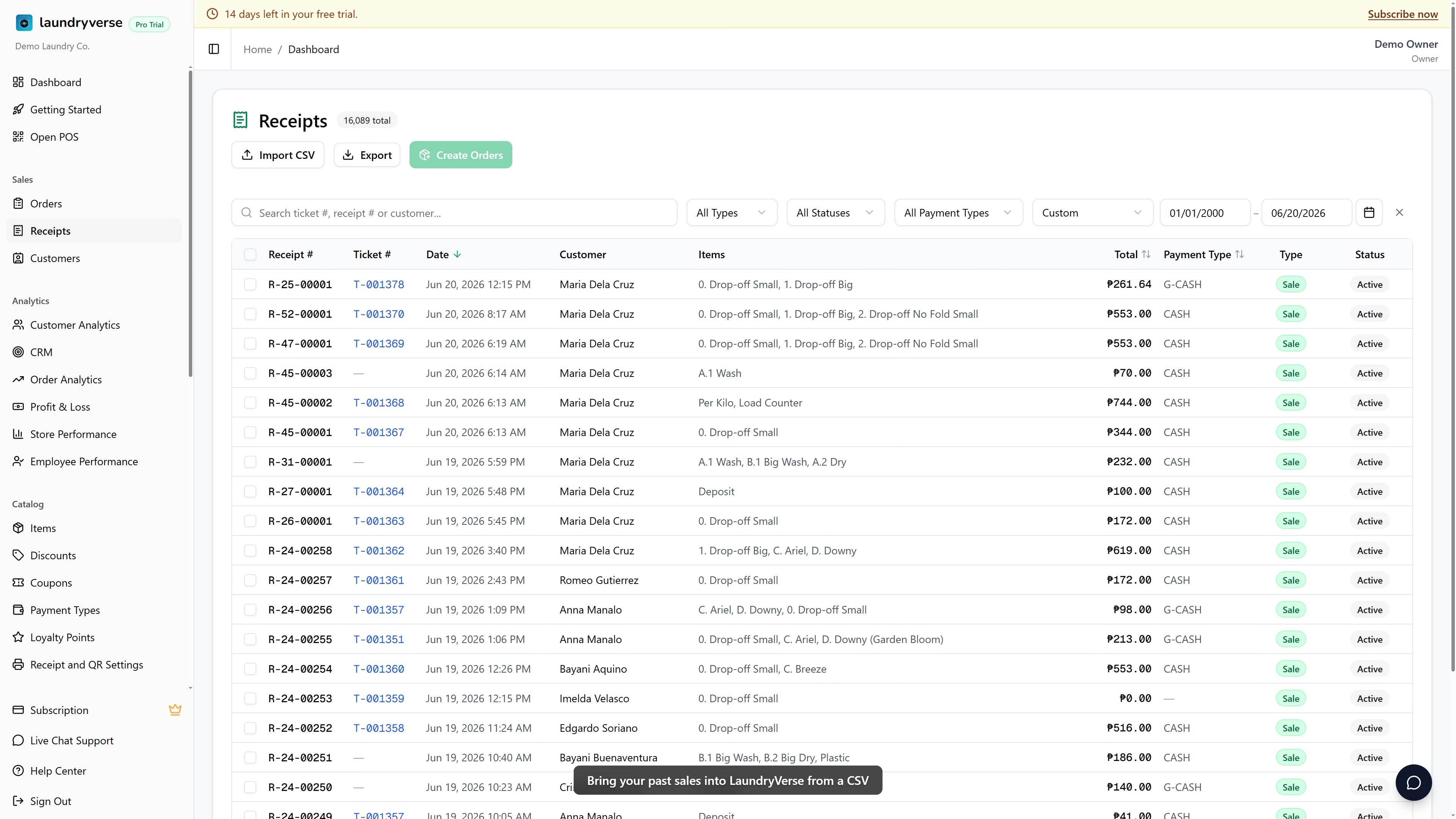Viewport: 1456px width, 819px height.
Task: Click the Romeo Gutierrez customer cell
Action: click(599, 580)
